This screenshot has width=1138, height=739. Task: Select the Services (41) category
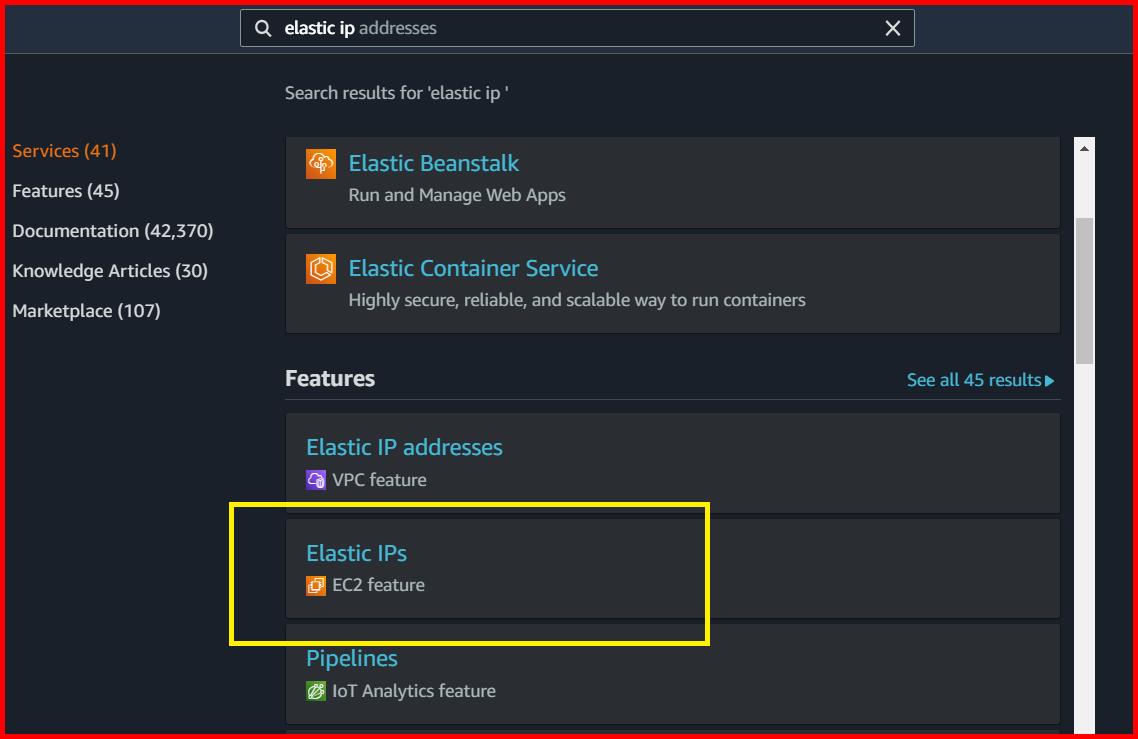click(x=64, y=150)
